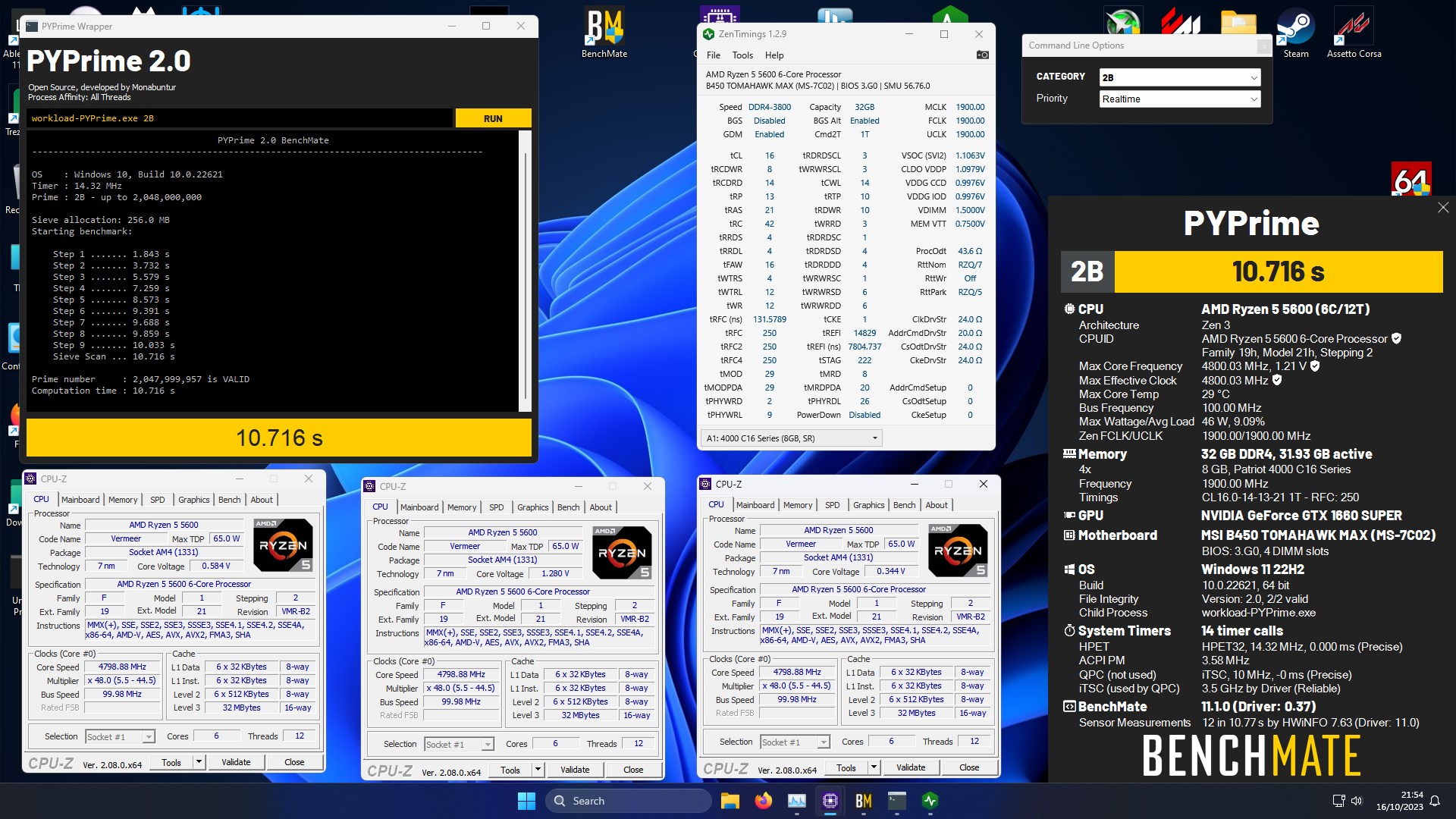Viewport: 1456px width, 819px height.
Task: Click the Close button in CPU-Z with 0.344 V
Action: [969, 767]
